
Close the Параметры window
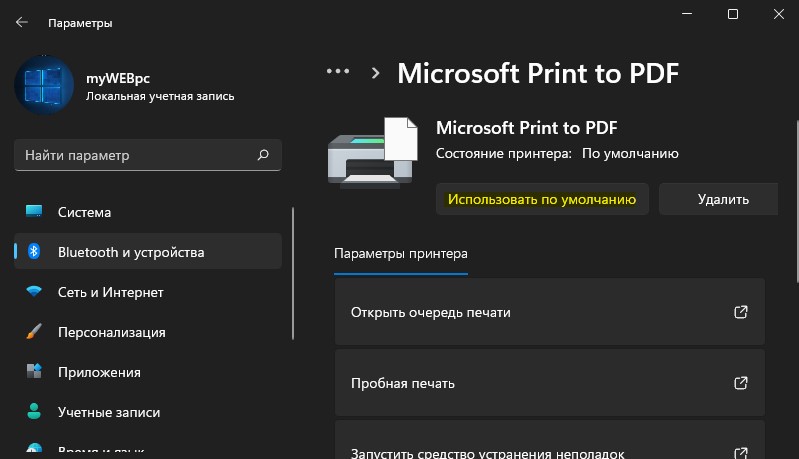[x=779, y=14]
